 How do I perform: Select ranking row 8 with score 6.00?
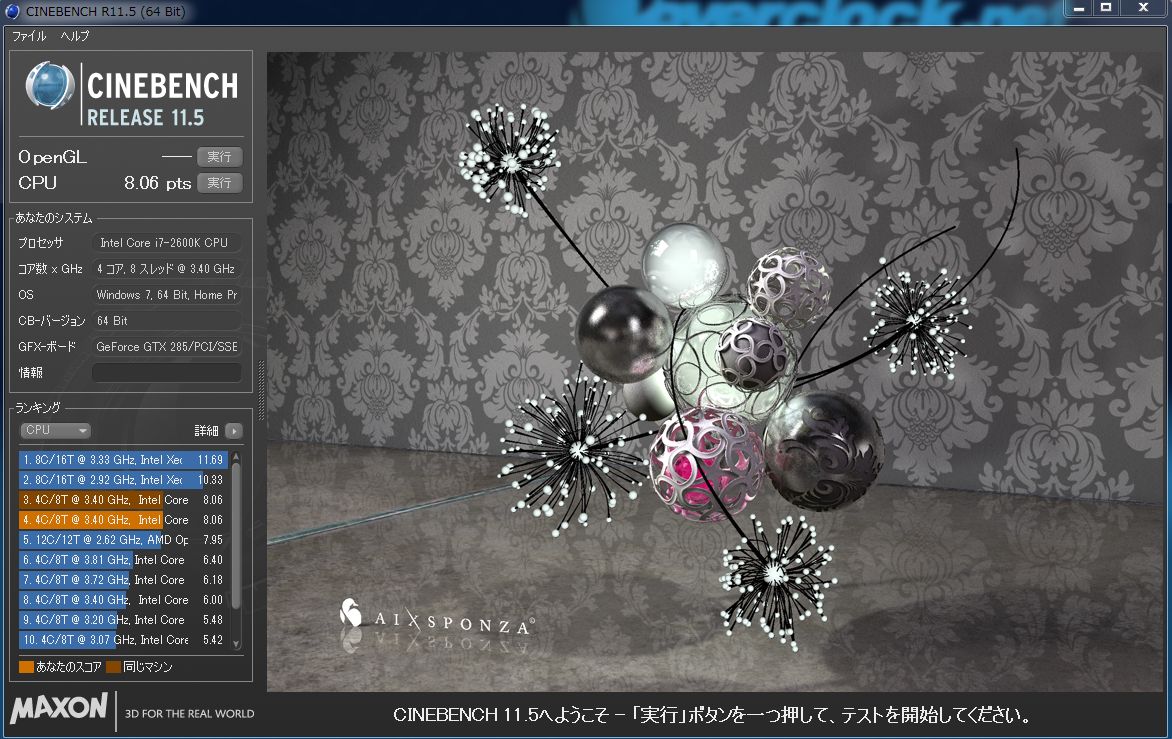coord(123,599)
